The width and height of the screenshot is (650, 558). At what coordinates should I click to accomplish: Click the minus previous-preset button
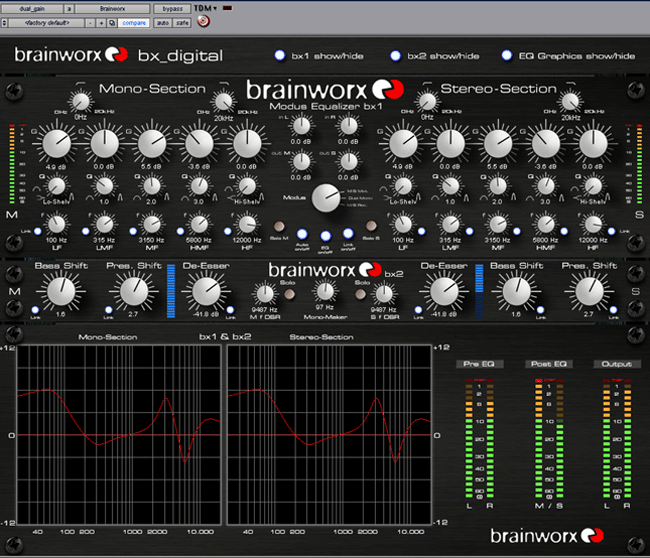pos(90,23)
